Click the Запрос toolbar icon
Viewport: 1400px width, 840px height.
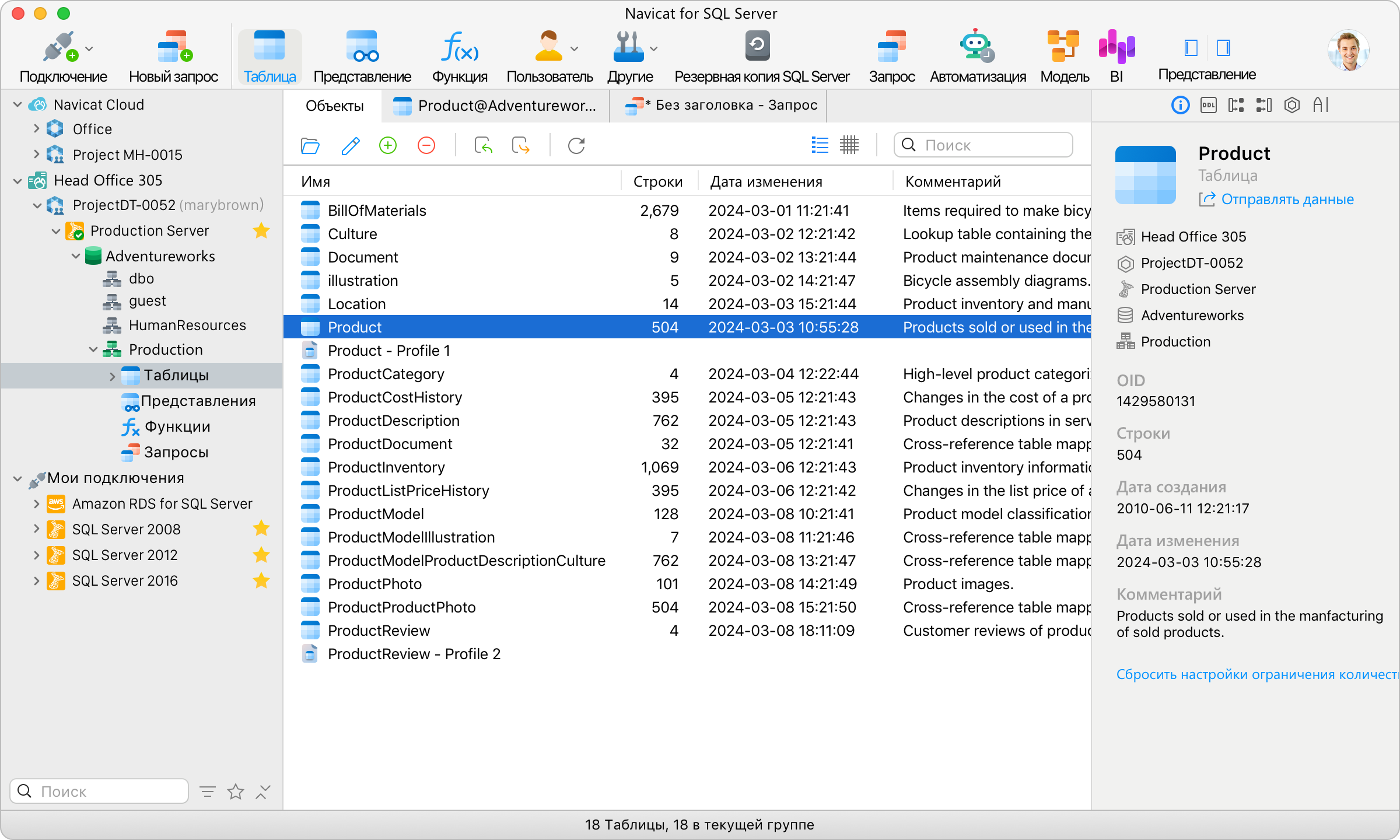(891, 47)
